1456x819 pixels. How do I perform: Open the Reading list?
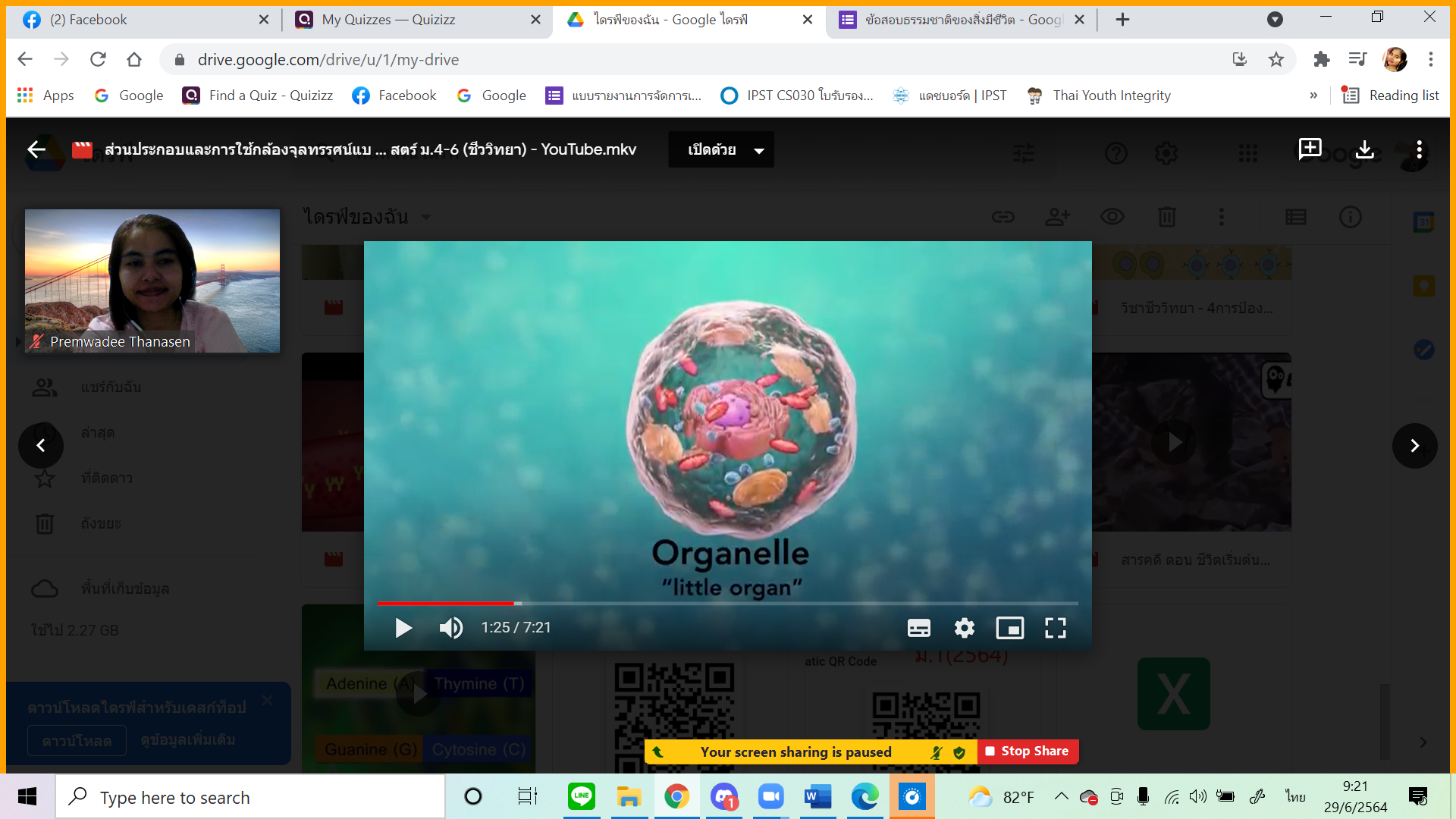coord(1391,96)
